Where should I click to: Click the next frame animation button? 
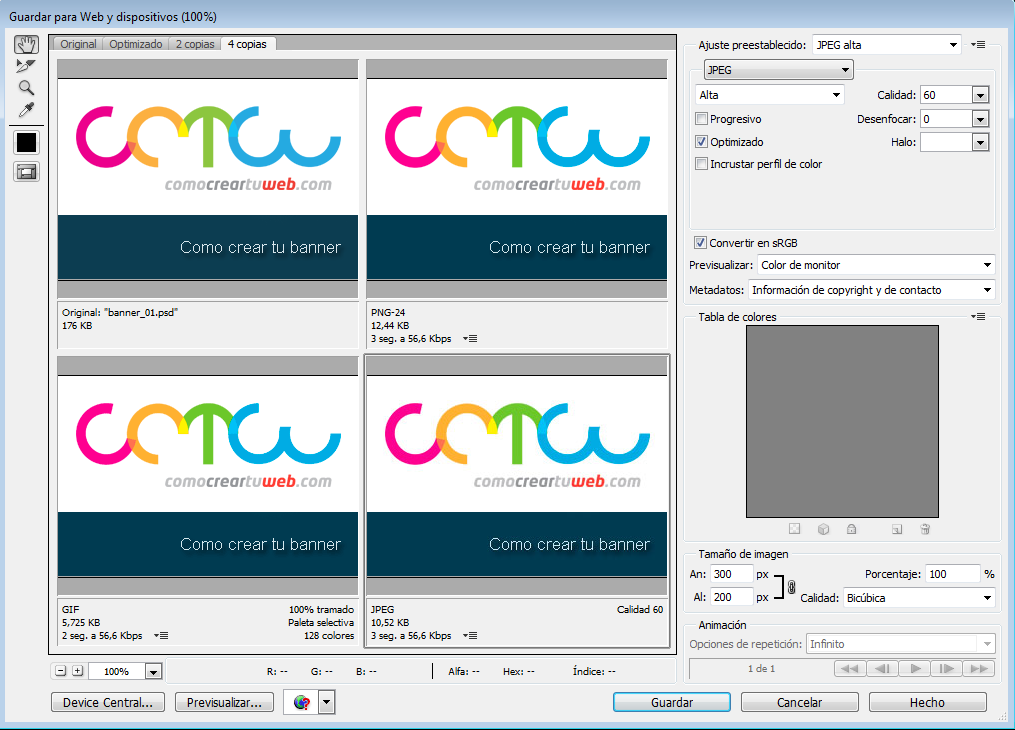(x=947, y=669)
